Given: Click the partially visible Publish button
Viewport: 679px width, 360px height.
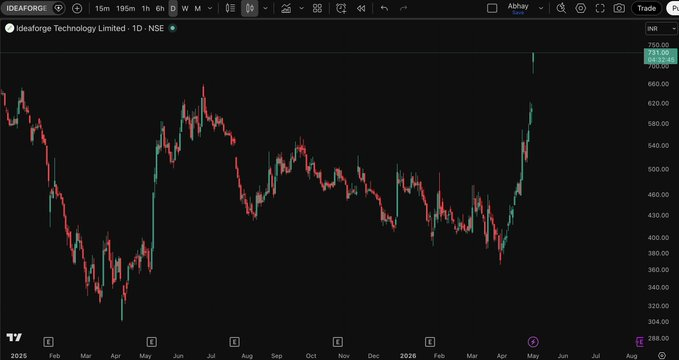Looking at the screenshot, I should pos(673,8).
